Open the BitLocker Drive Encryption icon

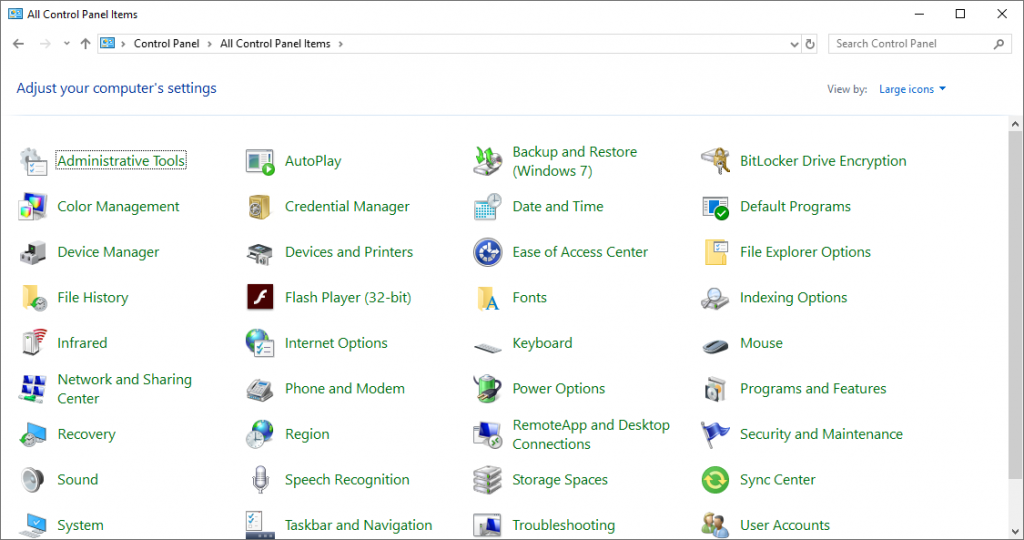click(x=715, y=161)
